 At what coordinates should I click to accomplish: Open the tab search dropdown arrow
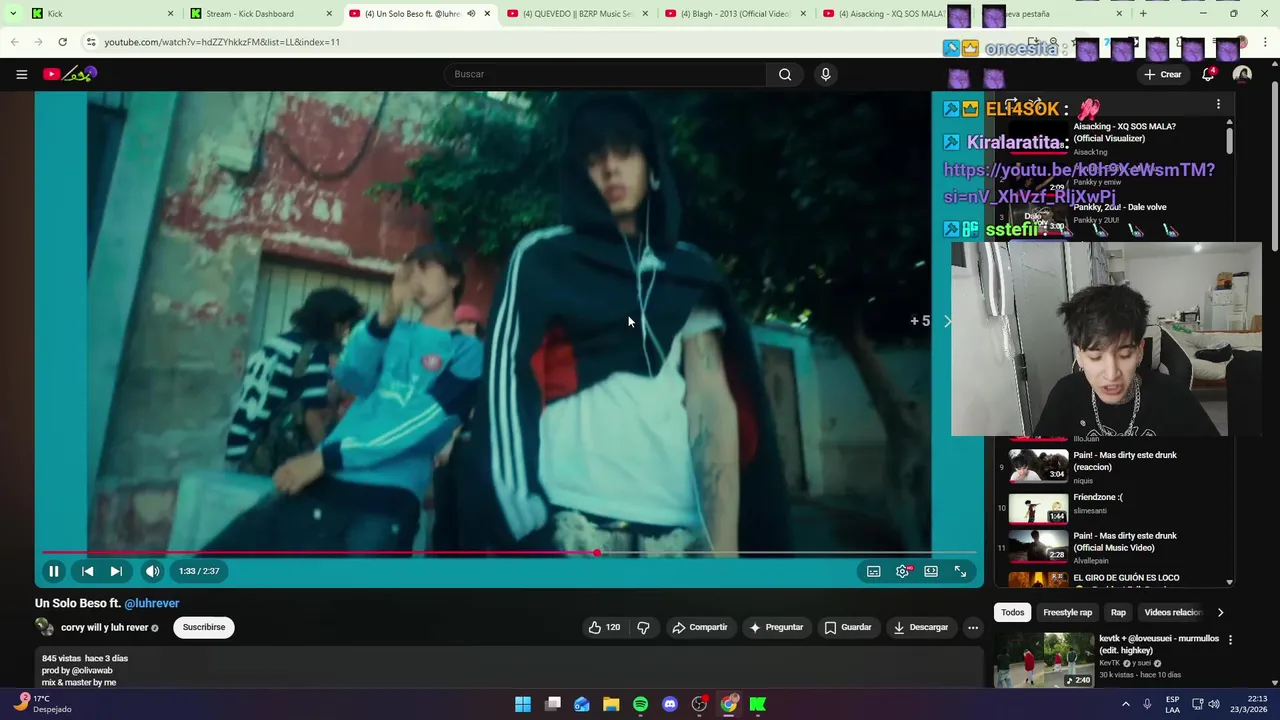[12, 13]
